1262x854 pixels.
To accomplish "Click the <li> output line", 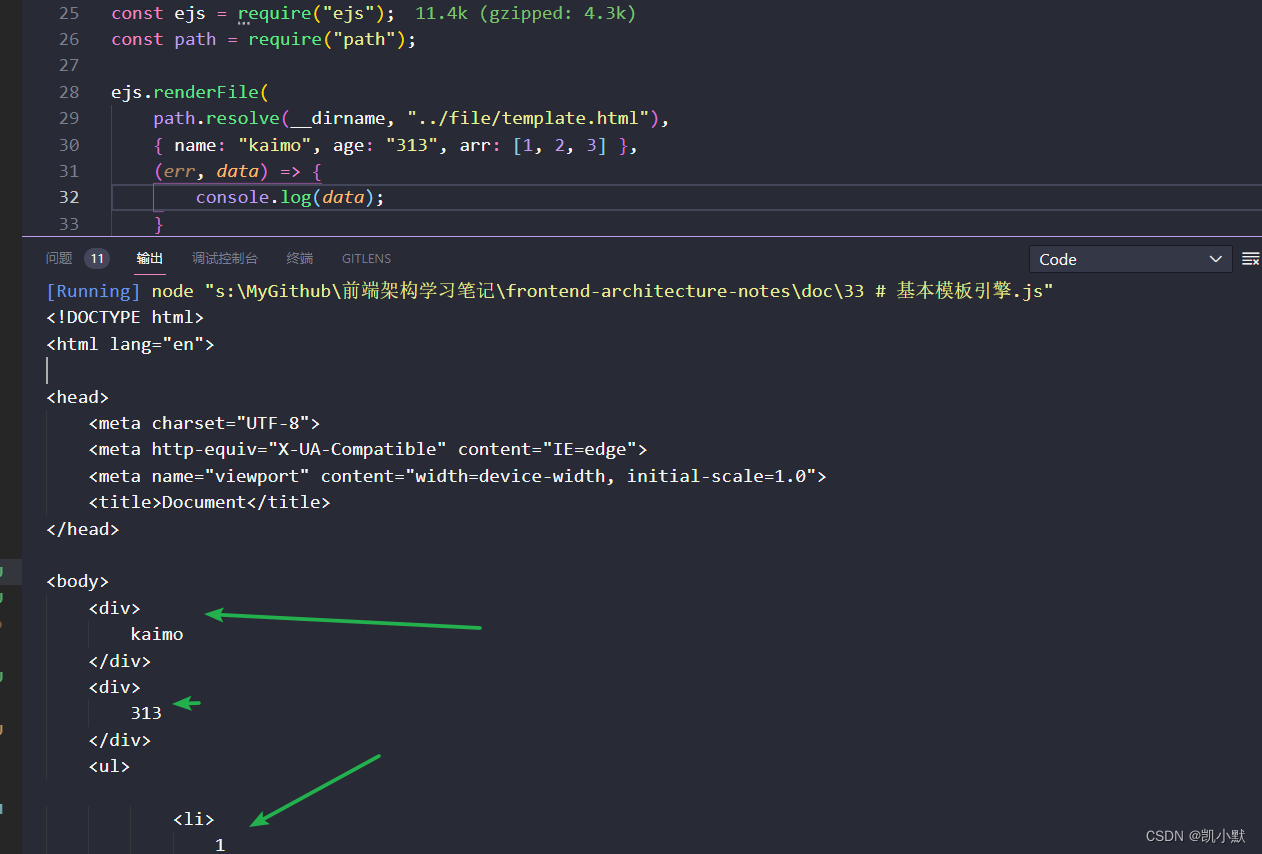I will click(193, 819).
